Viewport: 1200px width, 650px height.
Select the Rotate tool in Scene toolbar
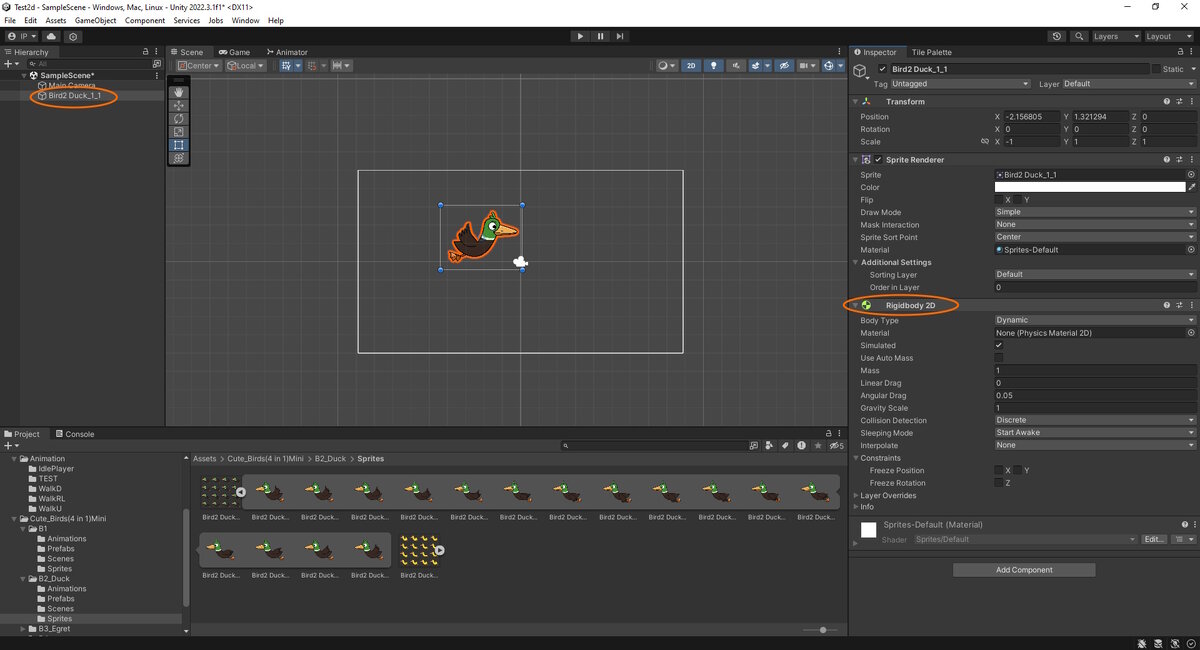click(179, 118)
